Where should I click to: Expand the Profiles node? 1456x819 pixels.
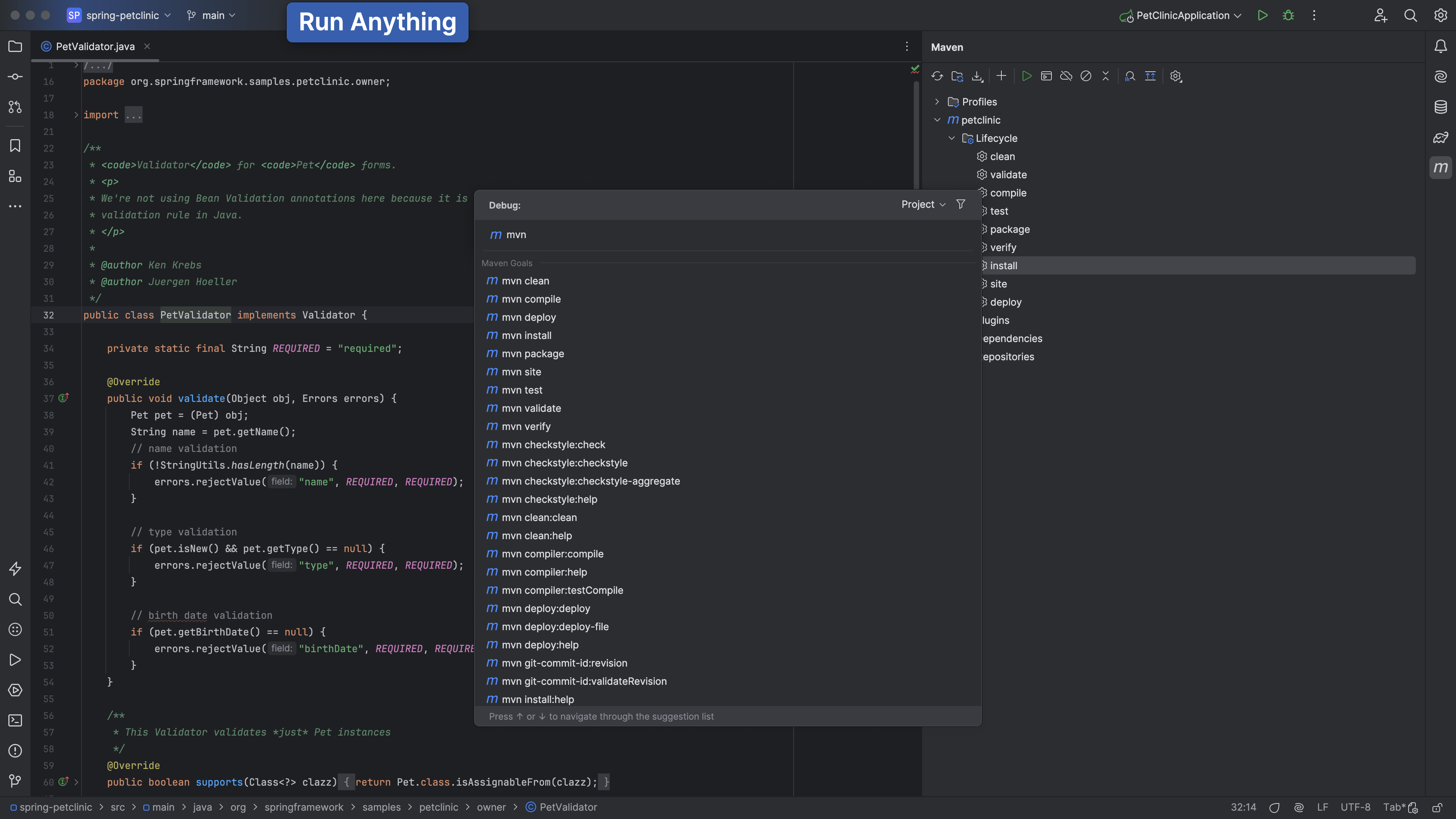(x=937, y=102)
